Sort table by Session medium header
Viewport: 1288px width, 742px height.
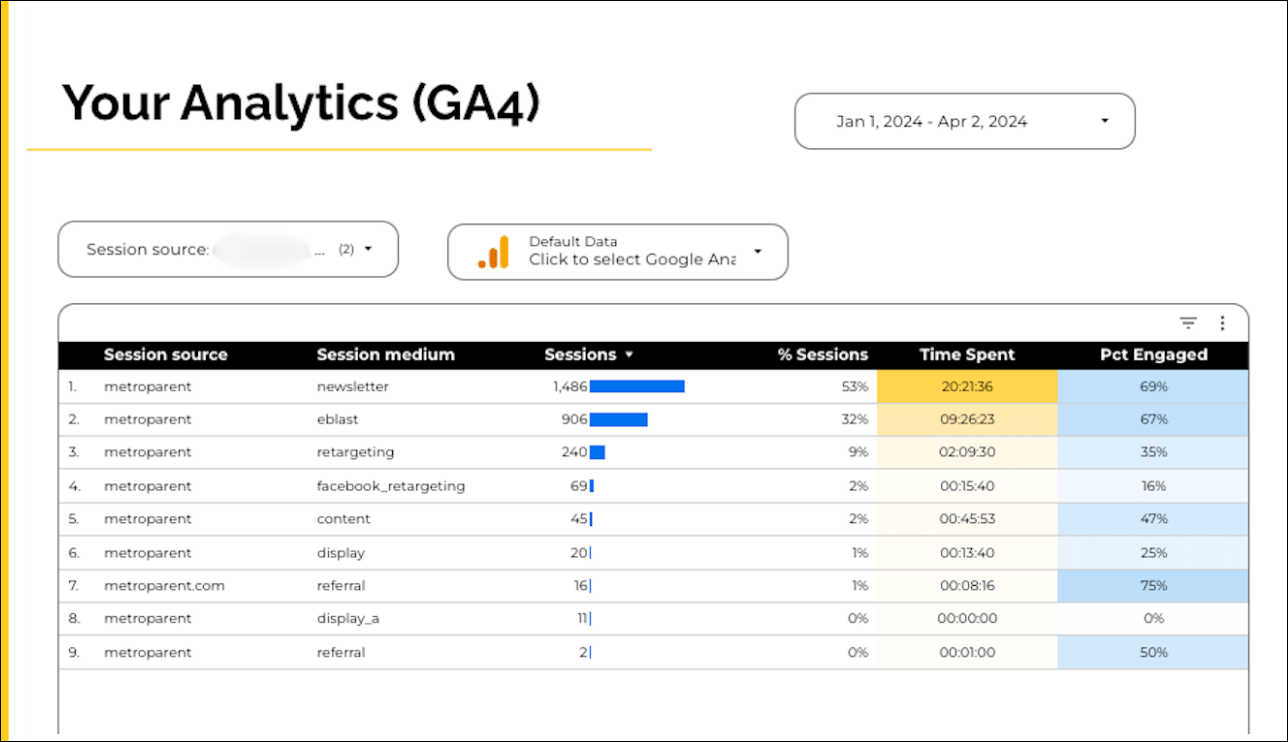385,354
